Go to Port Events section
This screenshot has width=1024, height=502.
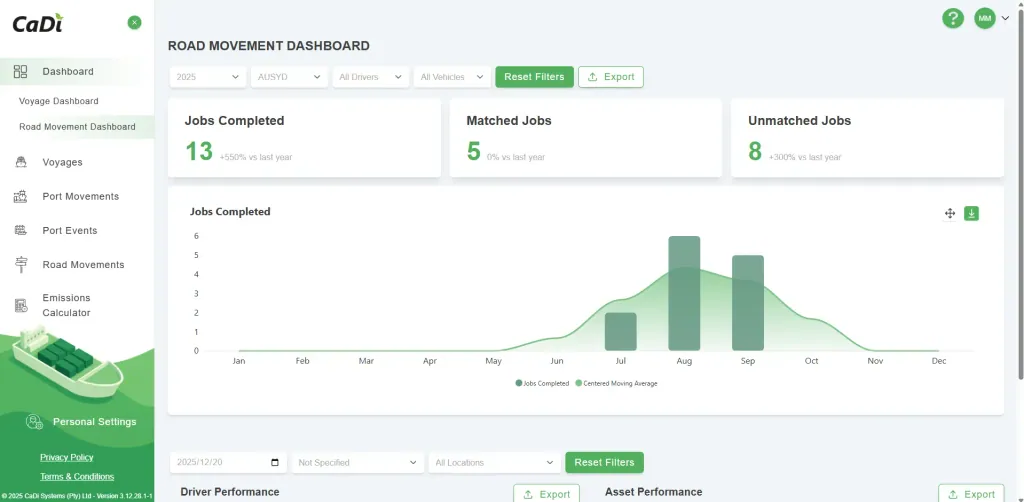click(x=70, y=230)
